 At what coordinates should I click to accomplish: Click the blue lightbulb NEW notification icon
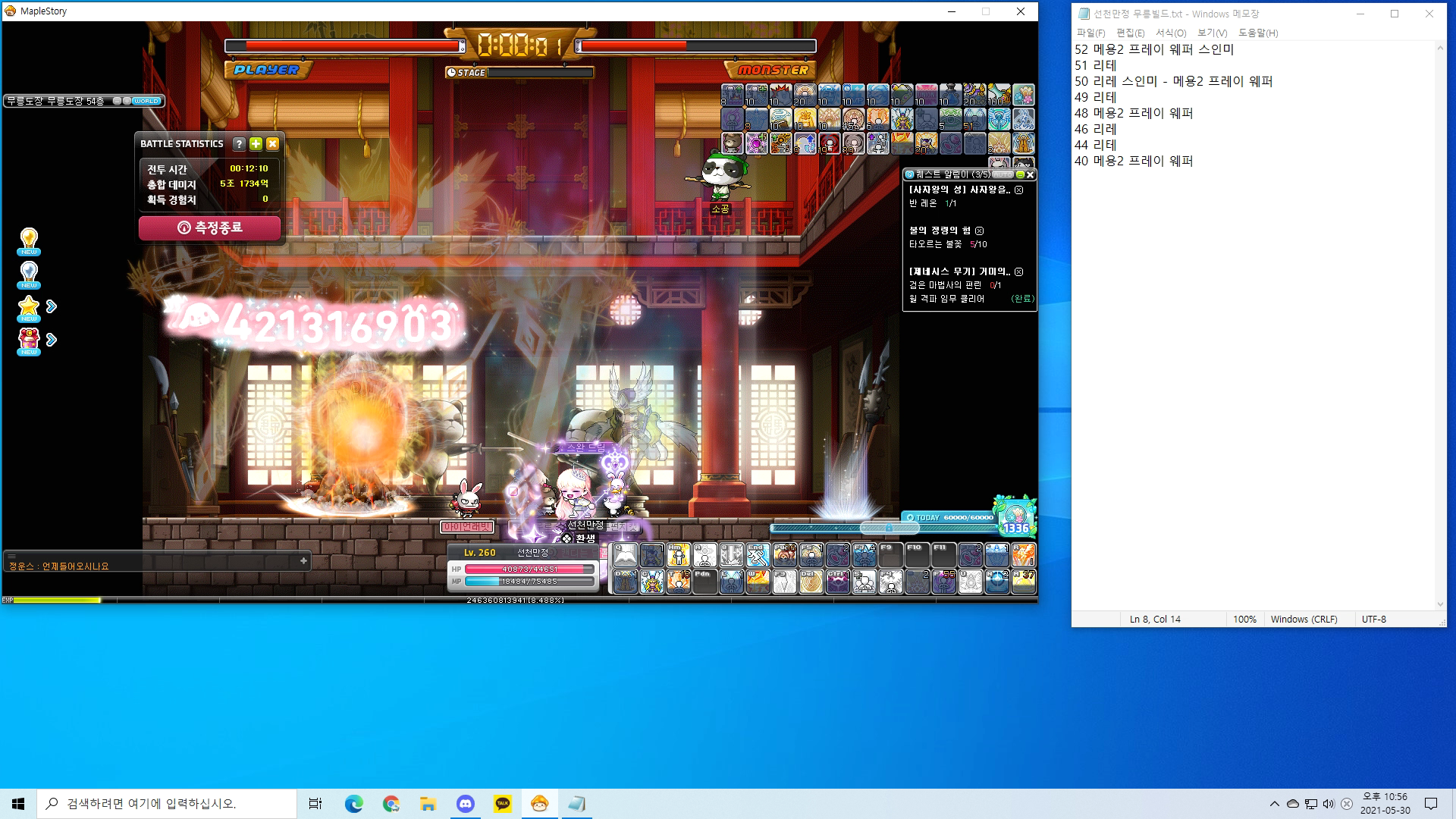(x=29, y=275)
